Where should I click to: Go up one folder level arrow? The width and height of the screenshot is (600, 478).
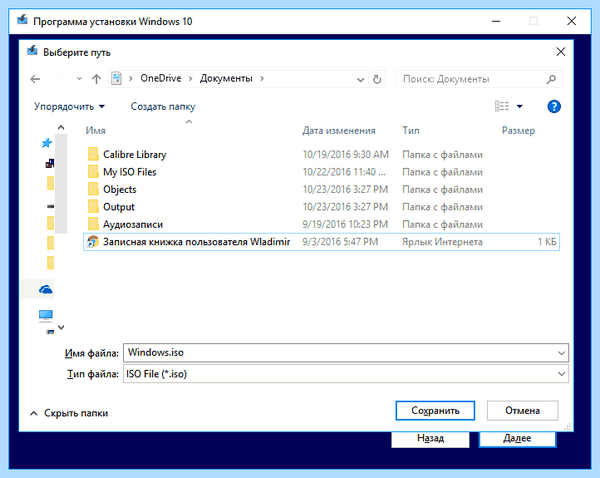[x=96, y=79]
